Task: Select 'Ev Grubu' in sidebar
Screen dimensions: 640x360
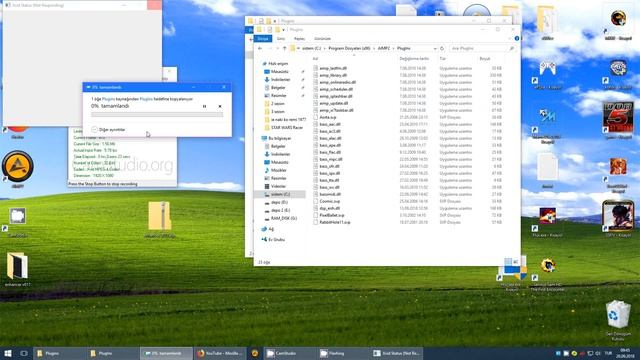Action: pyautogui.click(x=276, y=240)
